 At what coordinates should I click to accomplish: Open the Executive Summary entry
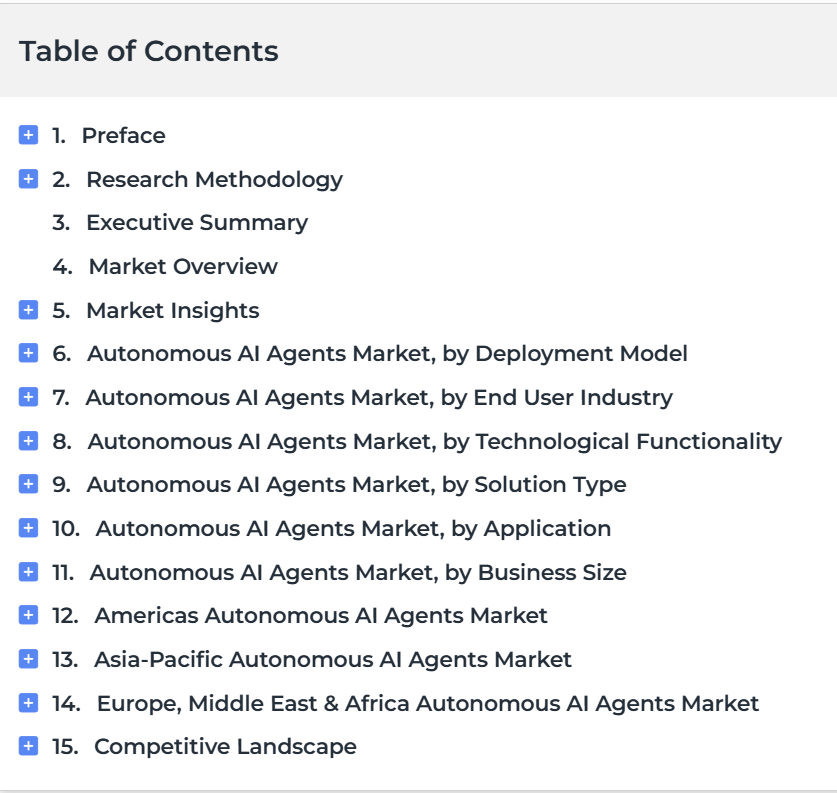point(197,223)
